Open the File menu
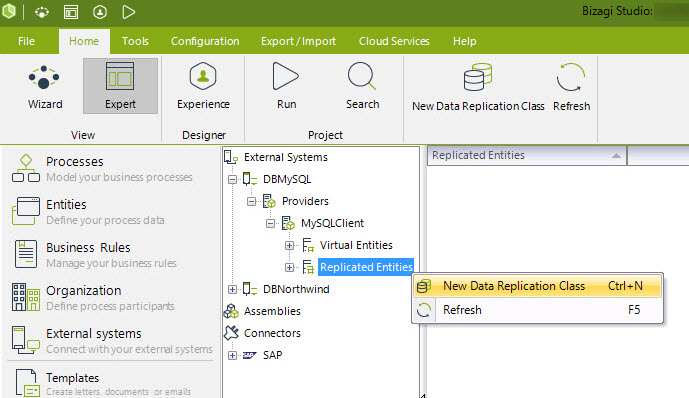The width and height of the screenshot is (689, 398). (26, 41)
